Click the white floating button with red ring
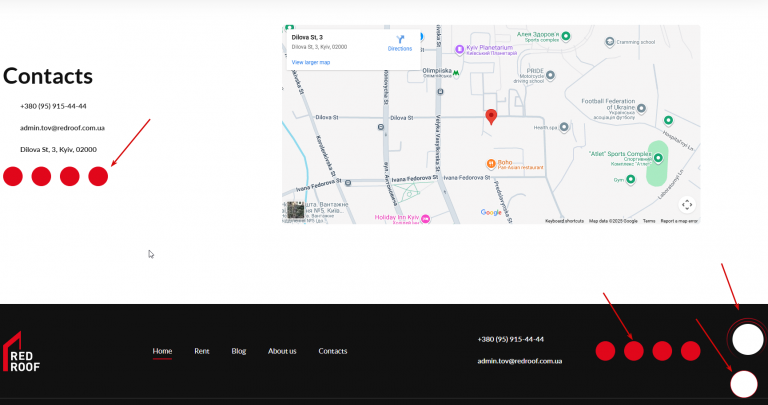768x405 pixels. click(748, 339)
